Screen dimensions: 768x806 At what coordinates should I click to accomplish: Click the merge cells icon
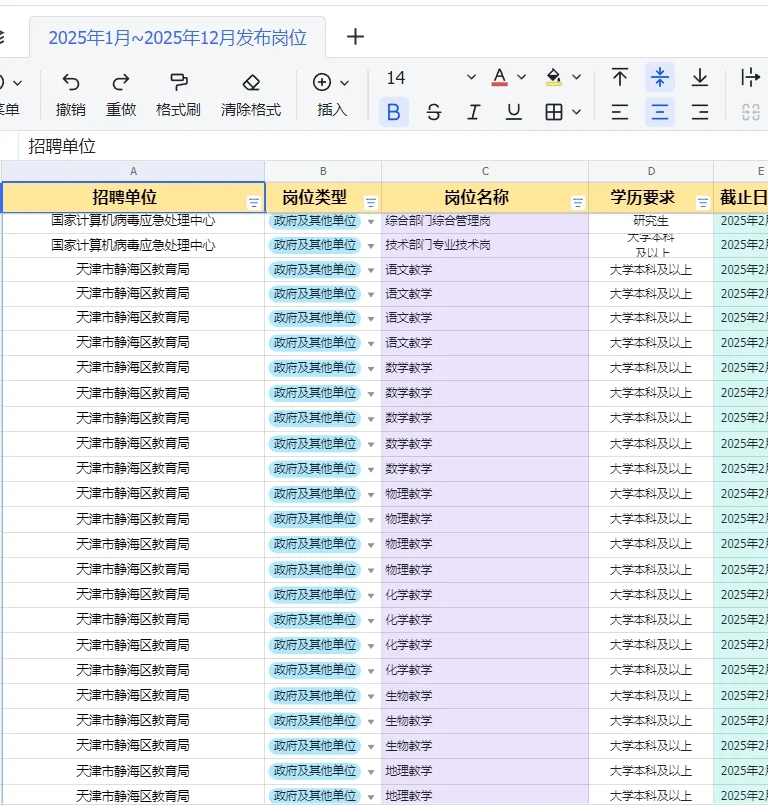point(751,112)
